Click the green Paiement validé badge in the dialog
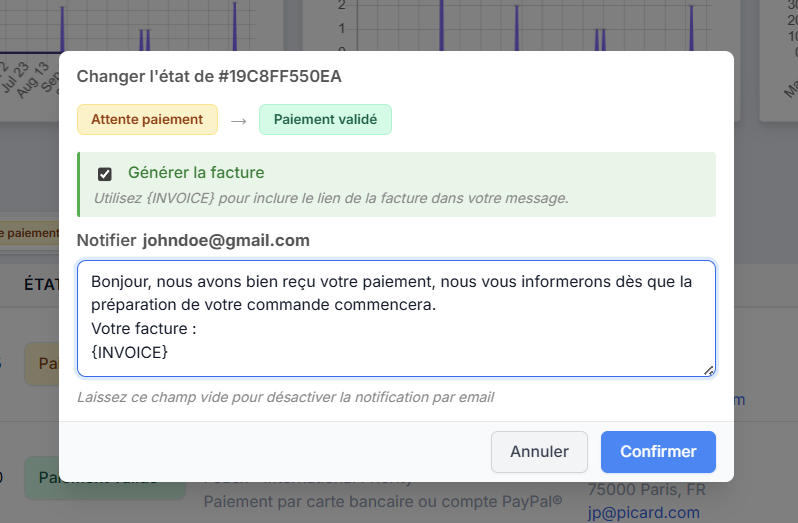The image size is (798, 523). [x=325, y=119]
